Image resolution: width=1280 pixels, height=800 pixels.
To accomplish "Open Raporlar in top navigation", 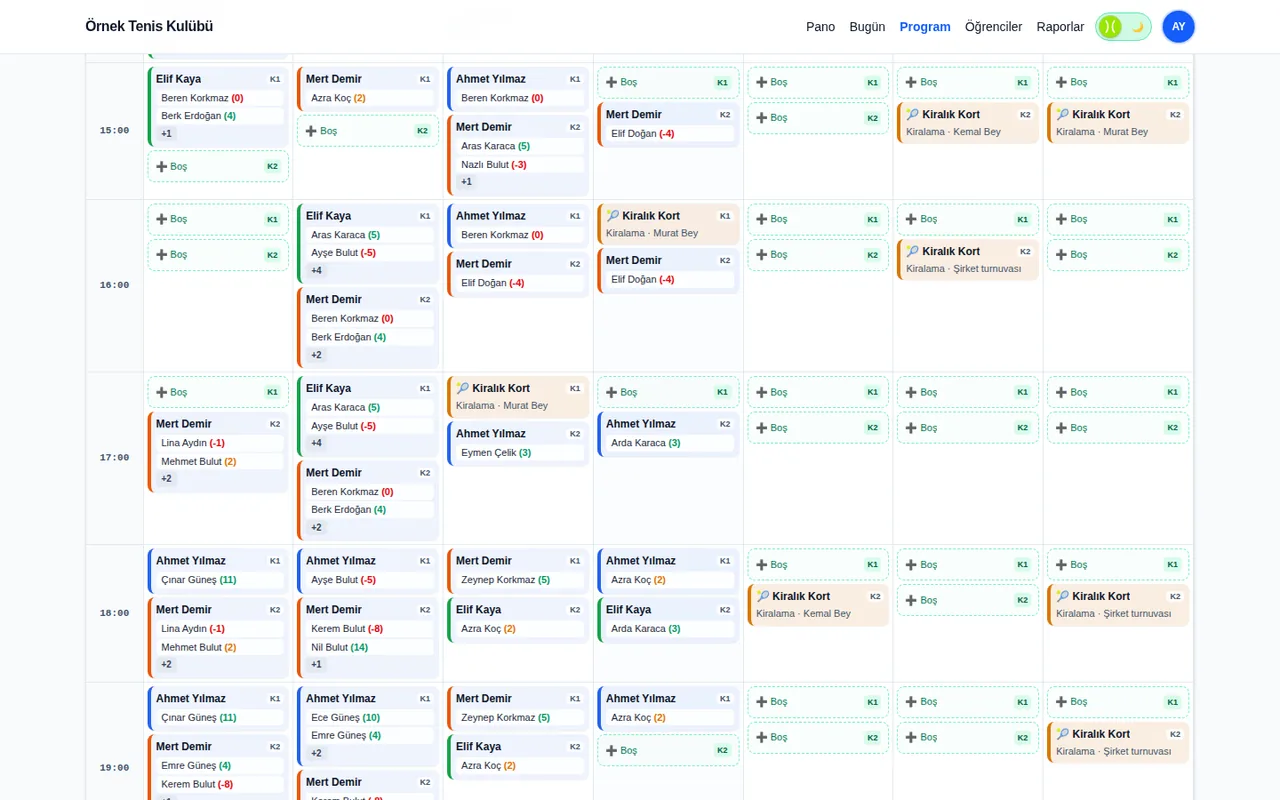I will [1060, 27].
